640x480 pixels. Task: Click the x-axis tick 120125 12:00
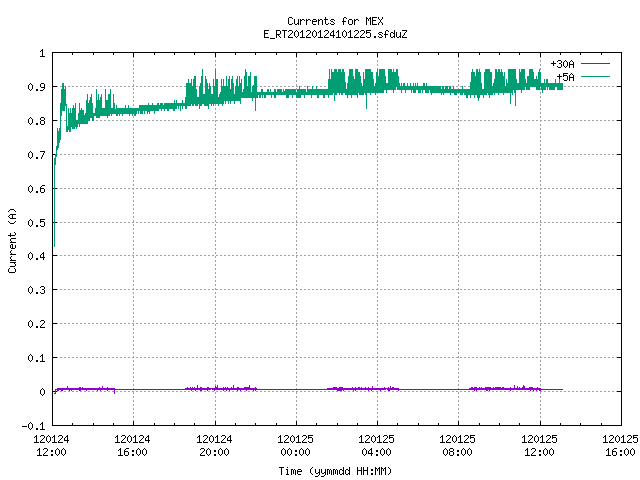tap(539, 445)
